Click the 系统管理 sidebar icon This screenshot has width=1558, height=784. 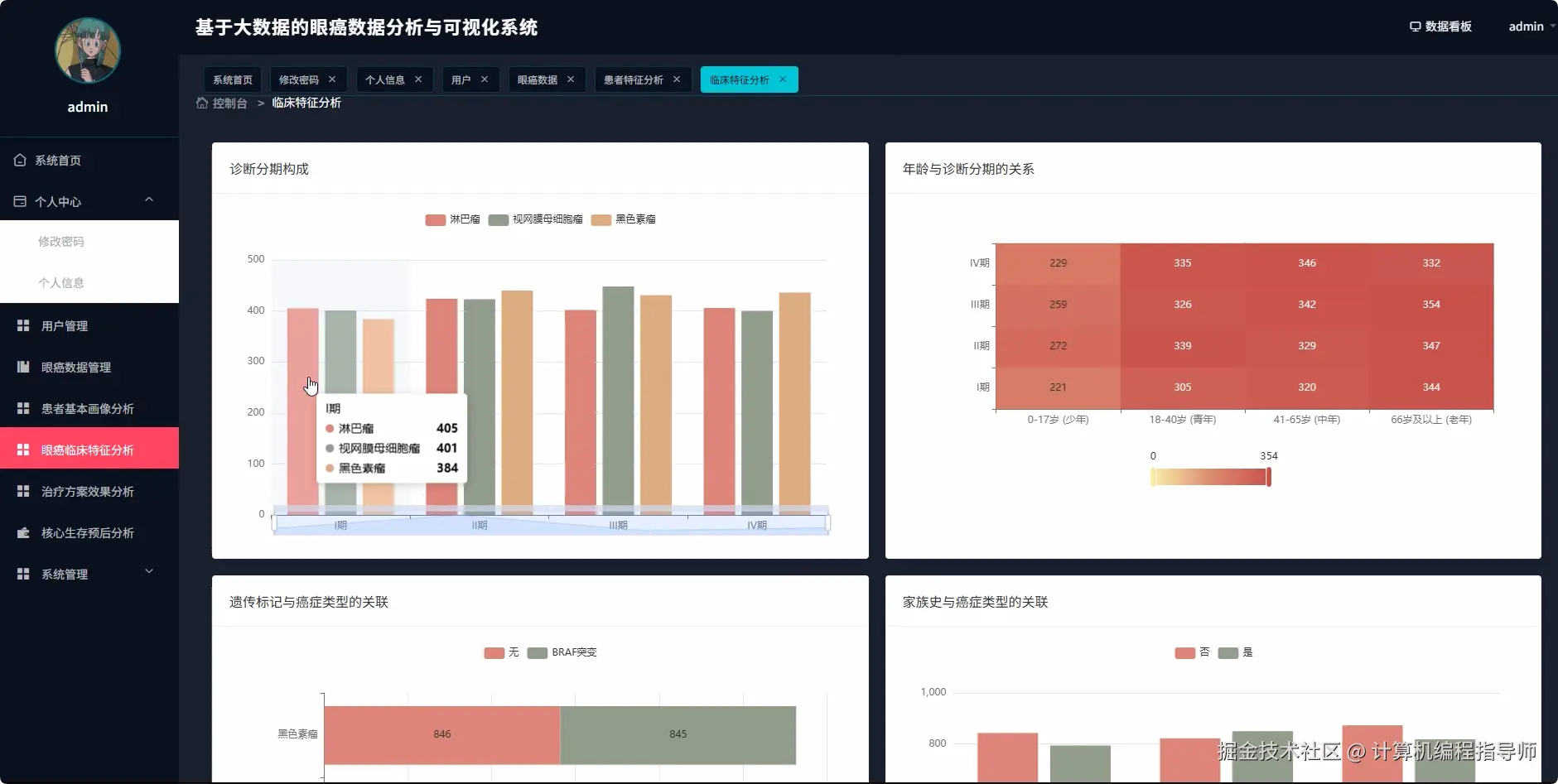pyautogui.click(x=23, y=574)
